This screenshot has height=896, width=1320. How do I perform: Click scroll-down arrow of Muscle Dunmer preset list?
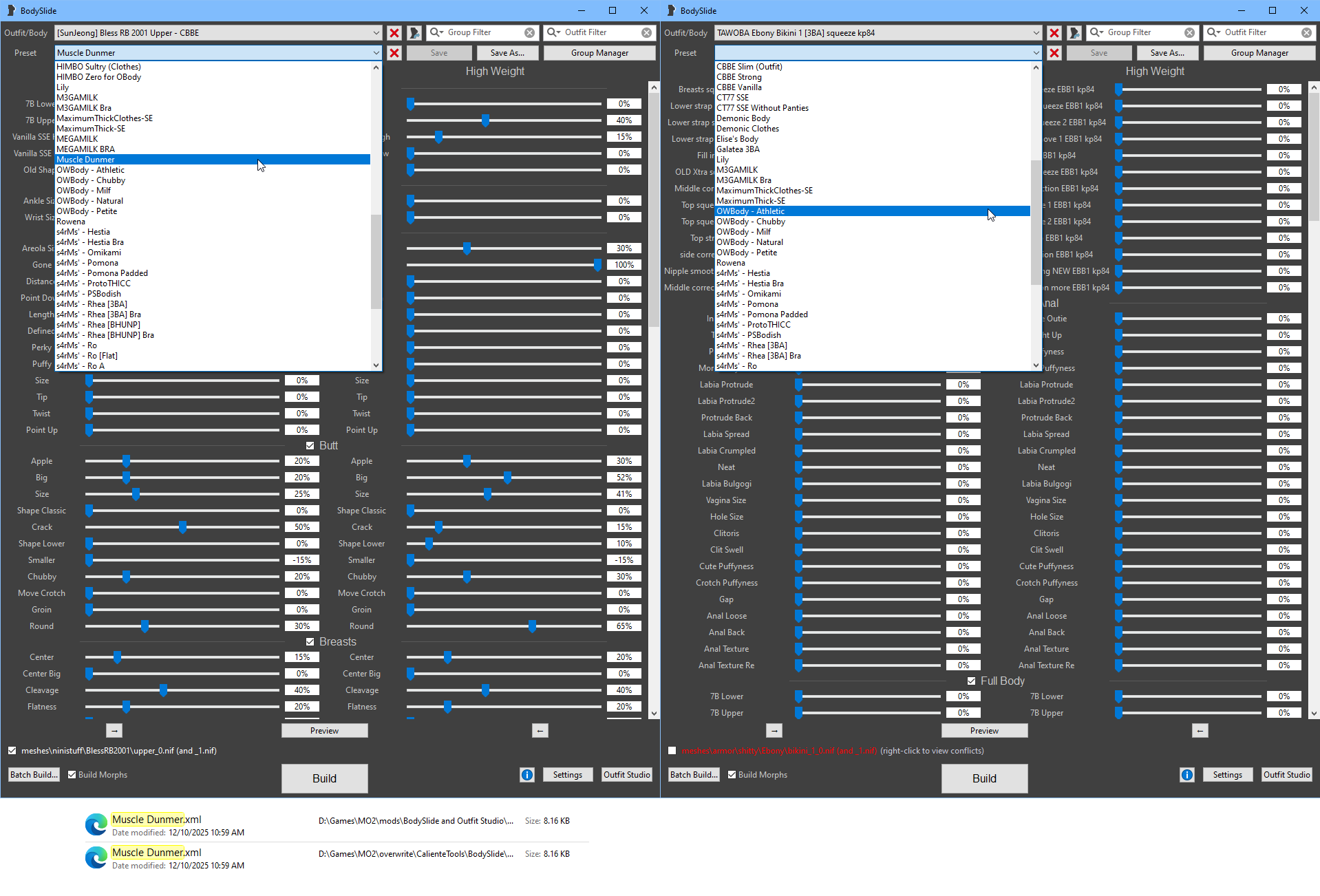click(x=376, y=365)
